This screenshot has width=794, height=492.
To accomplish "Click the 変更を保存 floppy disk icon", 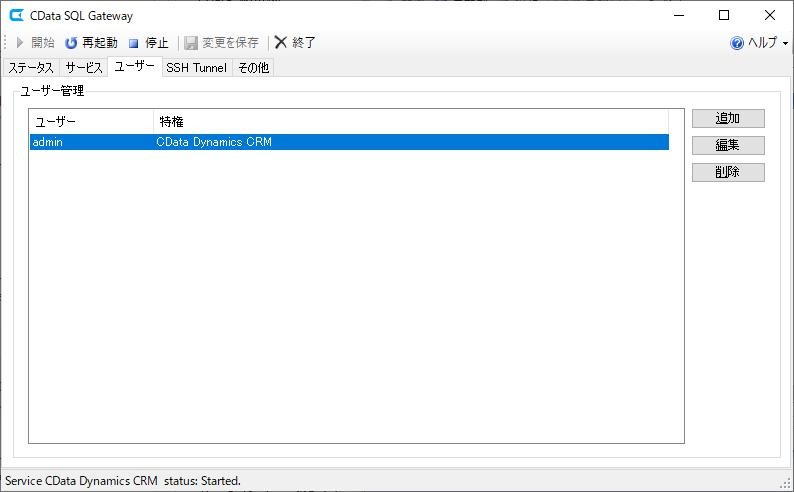I will tap(191, 43).
